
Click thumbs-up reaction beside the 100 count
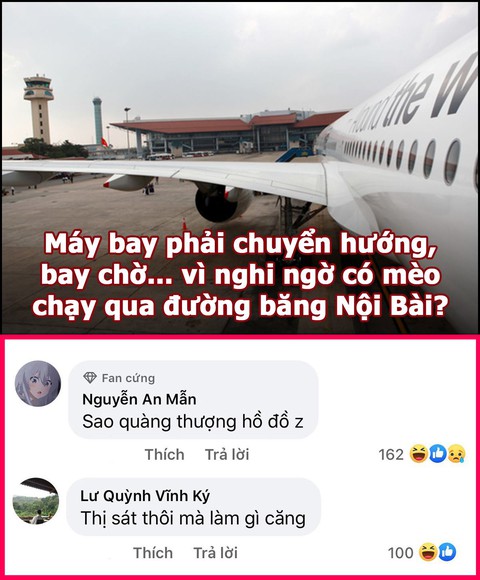pyautogui.click(x=447, y=552)
